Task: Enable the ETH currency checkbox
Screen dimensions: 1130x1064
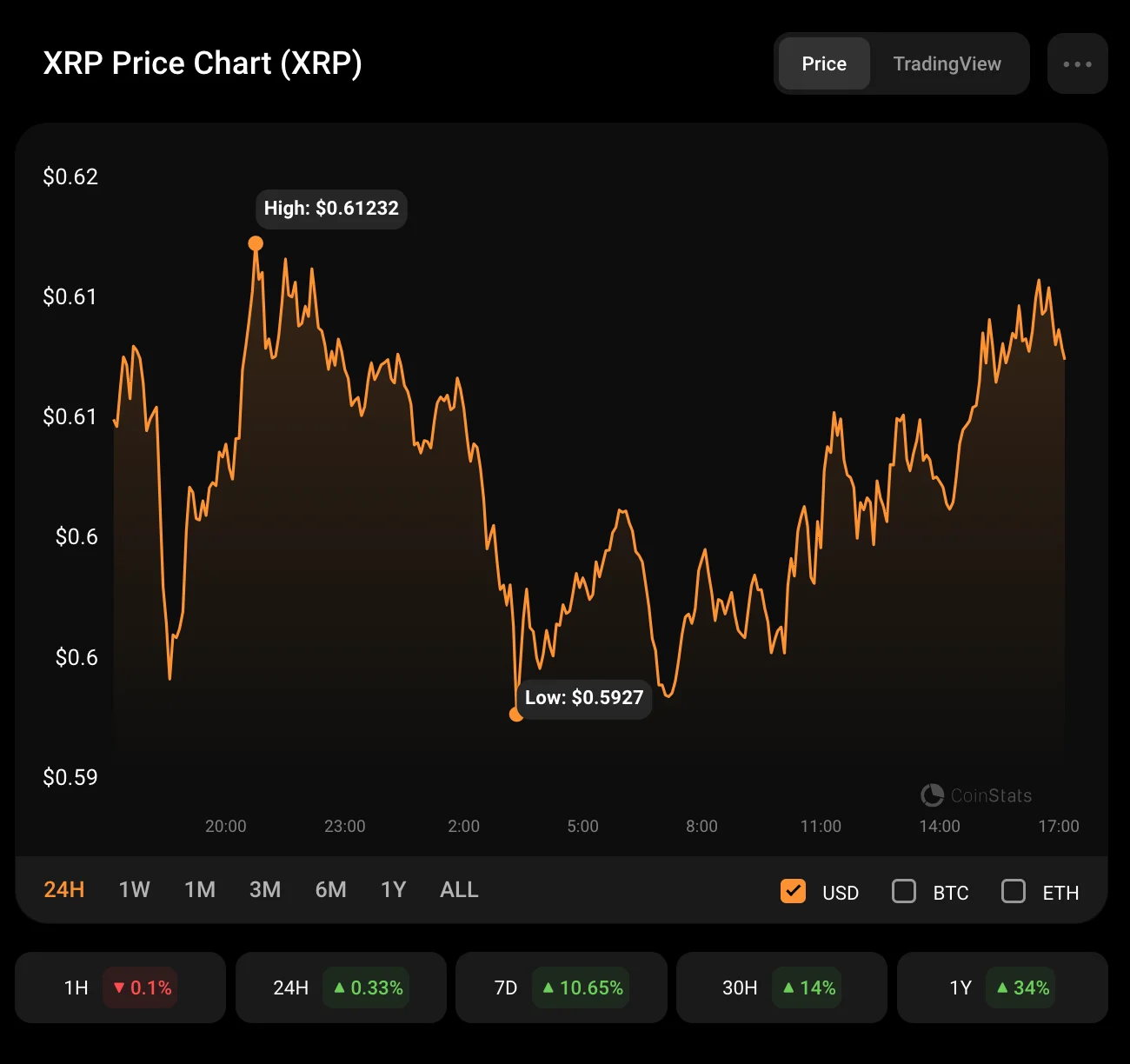Action: 1014,891
